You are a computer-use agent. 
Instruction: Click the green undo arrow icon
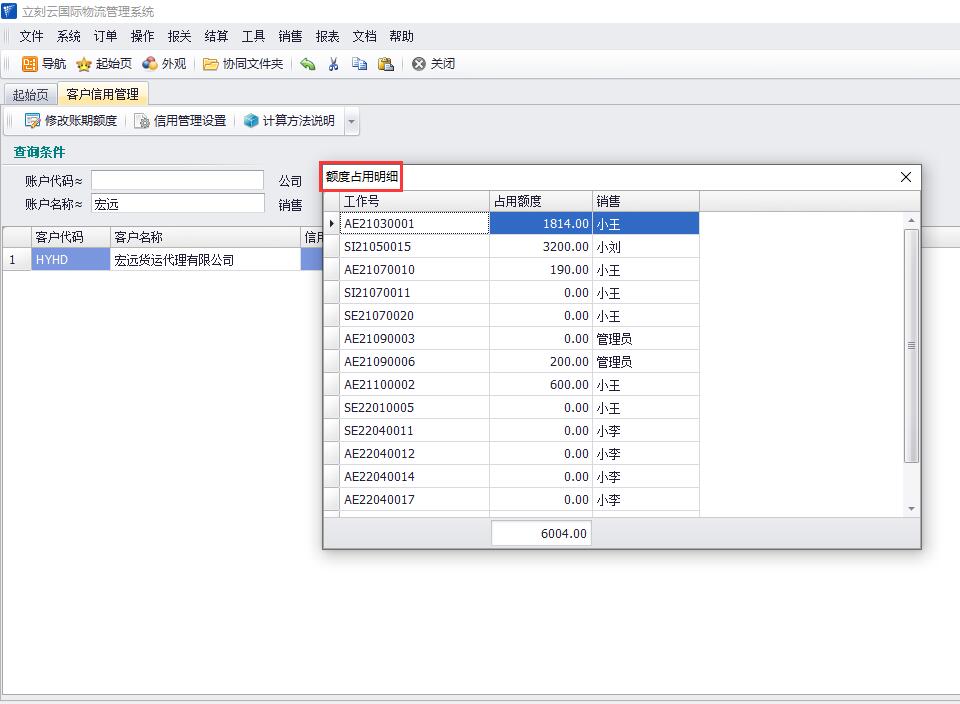(308, 64)
